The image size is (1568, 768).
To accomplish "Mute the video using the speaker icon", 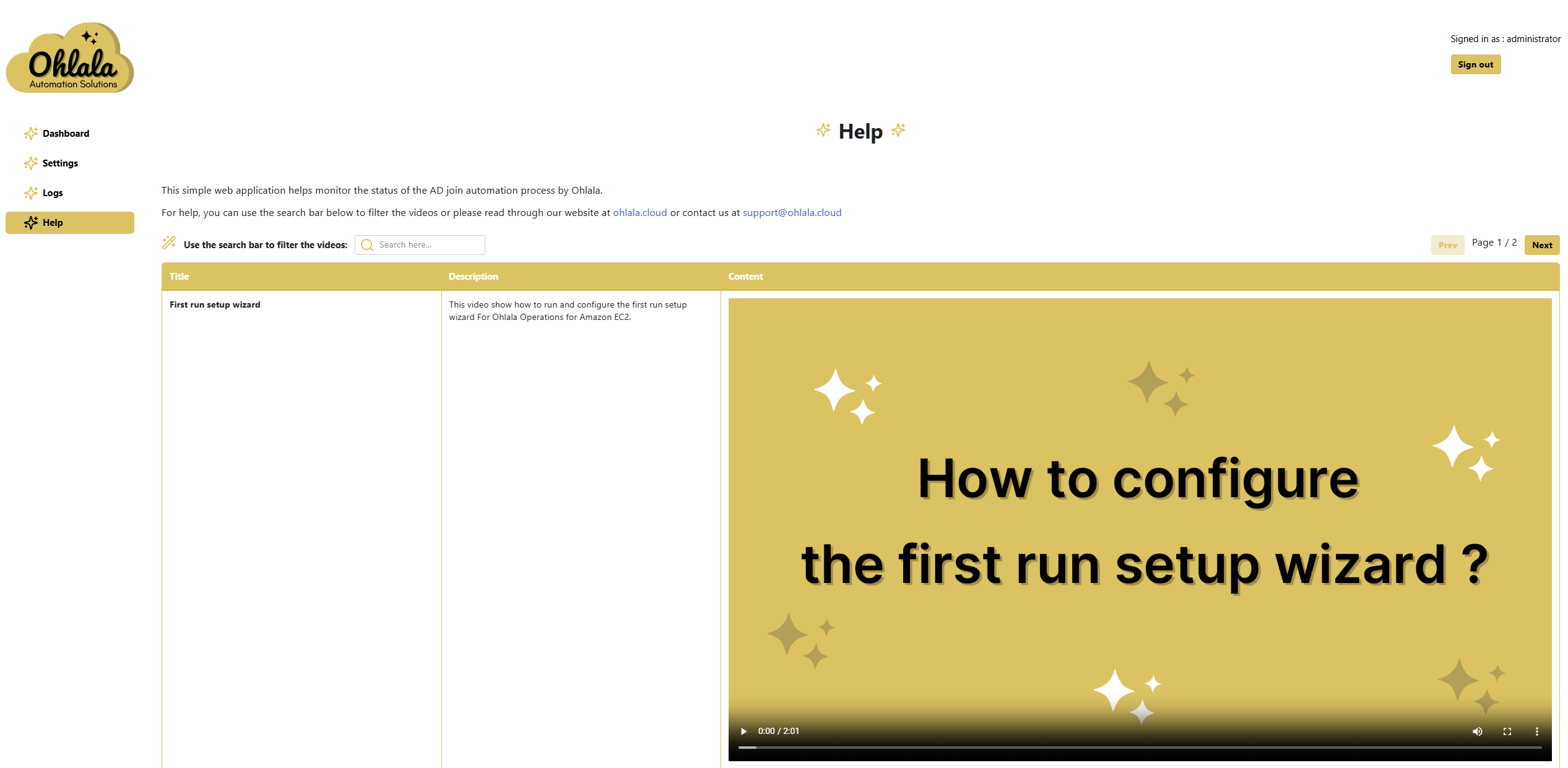I will [1477, 731].
